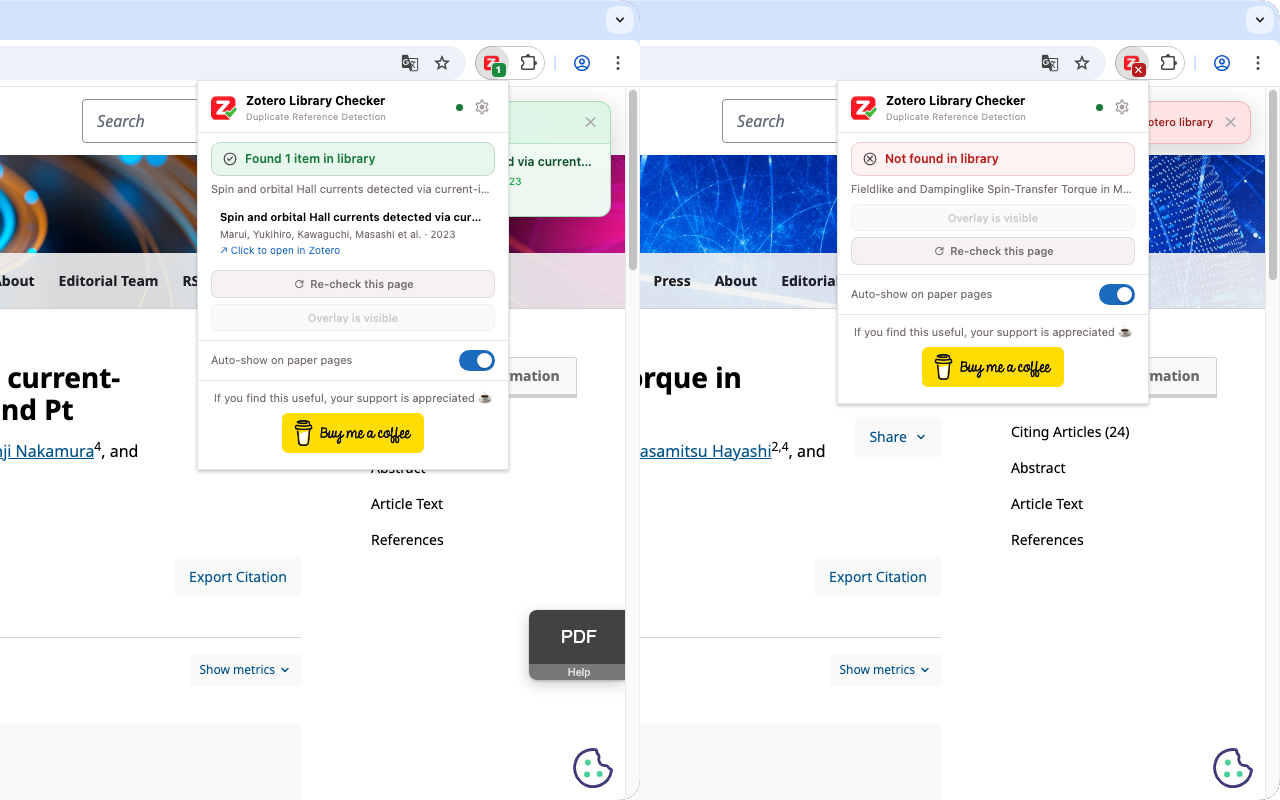Close green overlay notification in left window

click(x=590, y=122)
